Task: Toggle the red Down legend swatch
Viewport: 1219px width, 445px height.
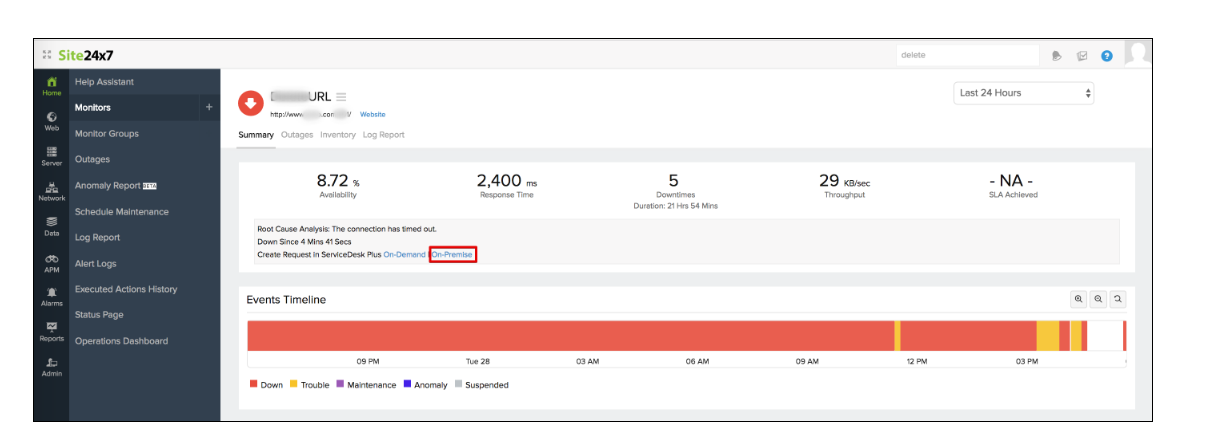Action: click(254, 384)
